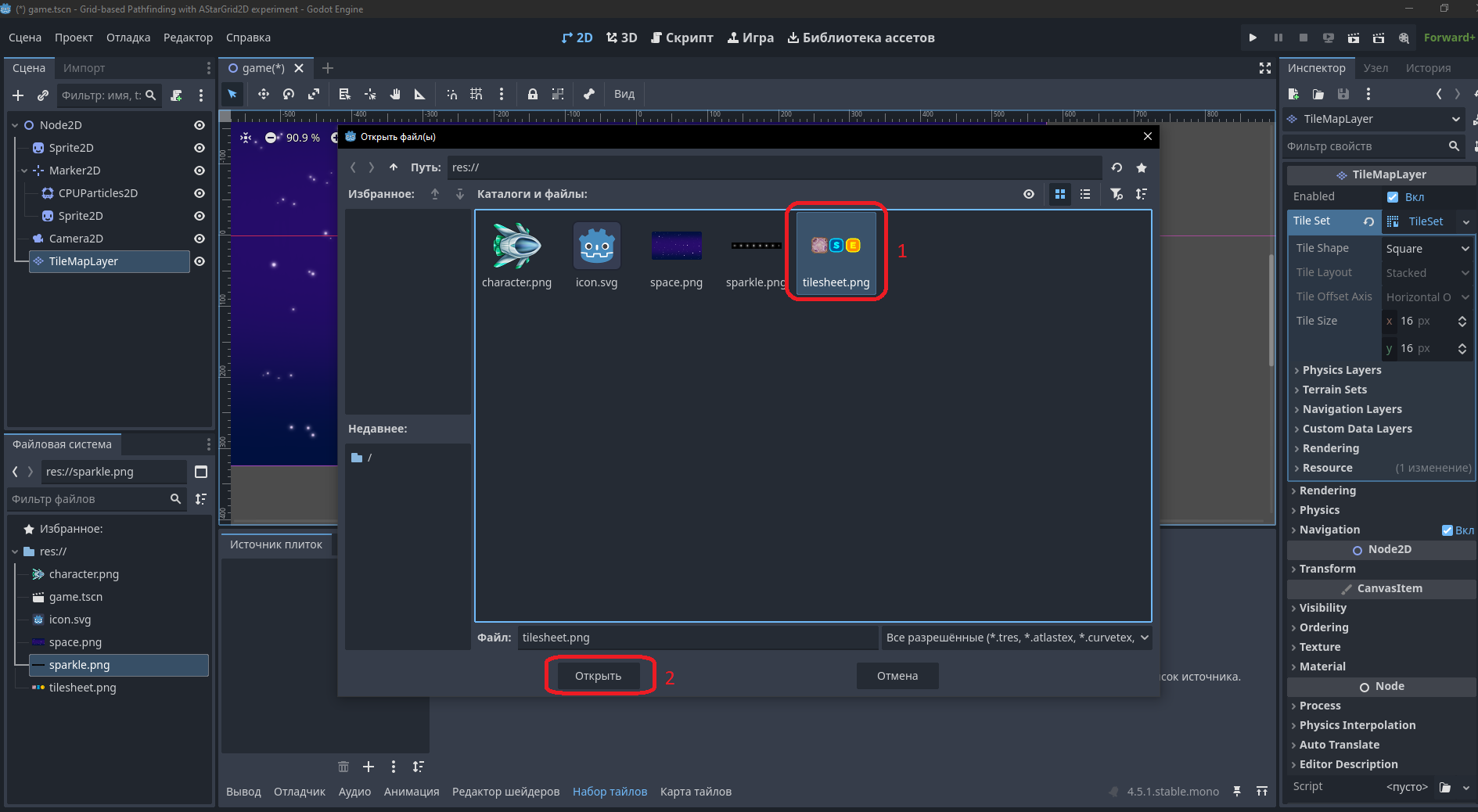Switch file dialog to thumbnail grid view

point(1060,194)
